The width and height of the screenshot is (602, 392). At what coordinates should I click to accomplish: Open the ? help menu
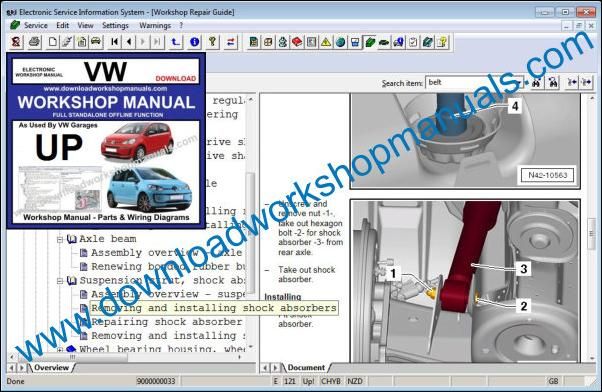pos(181,25)
